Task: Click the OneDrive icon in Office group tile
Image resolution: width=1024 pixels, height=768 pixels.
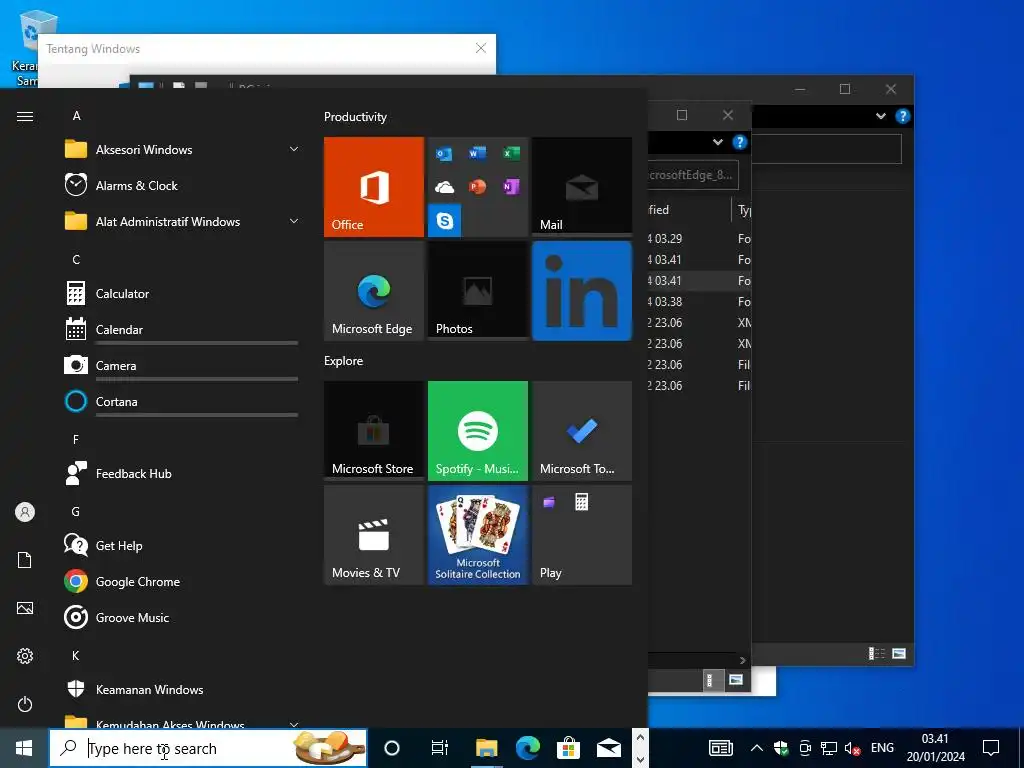Action: [x=444, y=187]
